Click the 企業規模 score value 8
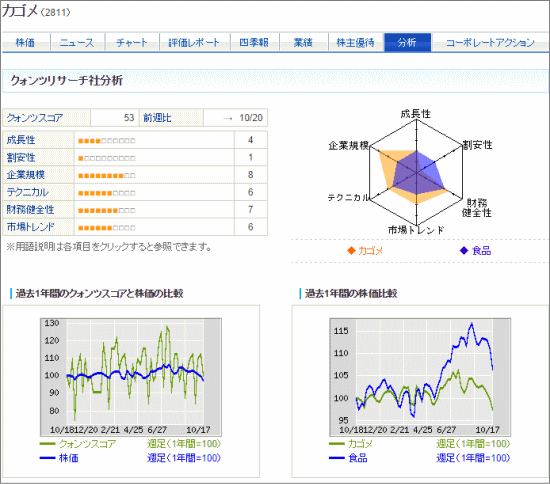Viewport: 550px width, 484px height. click(x=250, y=175)
